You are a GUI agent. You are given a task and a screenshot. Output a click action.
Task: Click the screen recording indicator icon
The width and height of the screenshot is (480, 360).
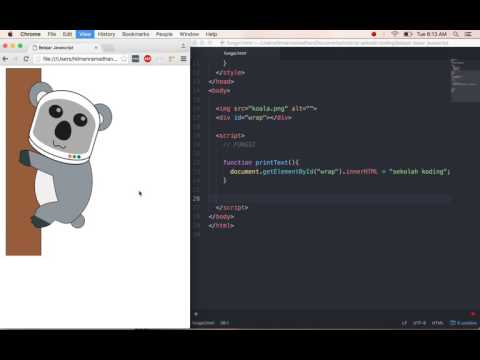(x=374, y=34)
